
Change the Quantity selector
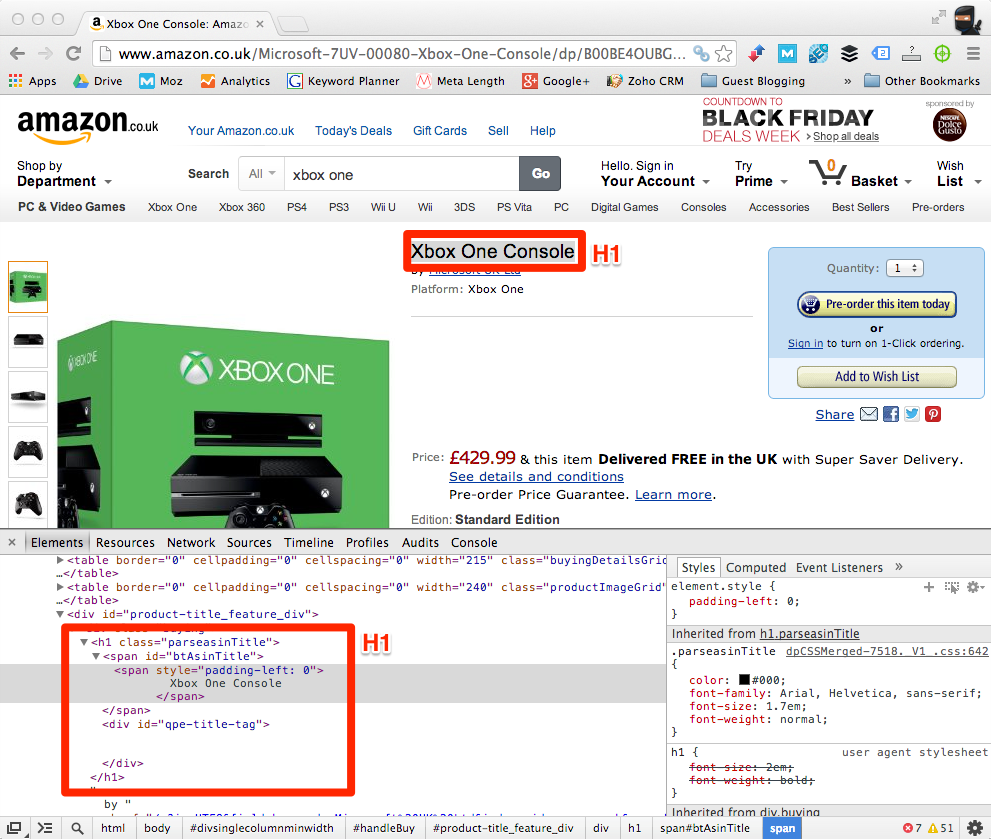tap(904, 268)
